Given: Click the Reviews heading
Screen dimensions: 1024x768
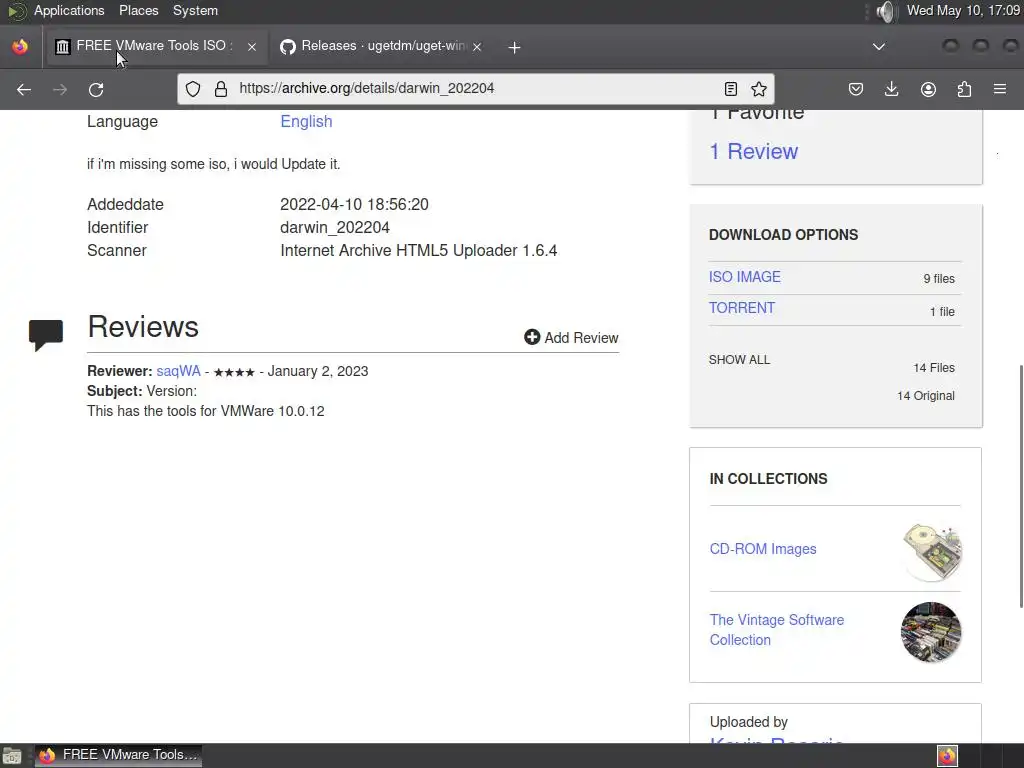Looking at the screenshot, I should pyautogui.click(x=143, y=327).
